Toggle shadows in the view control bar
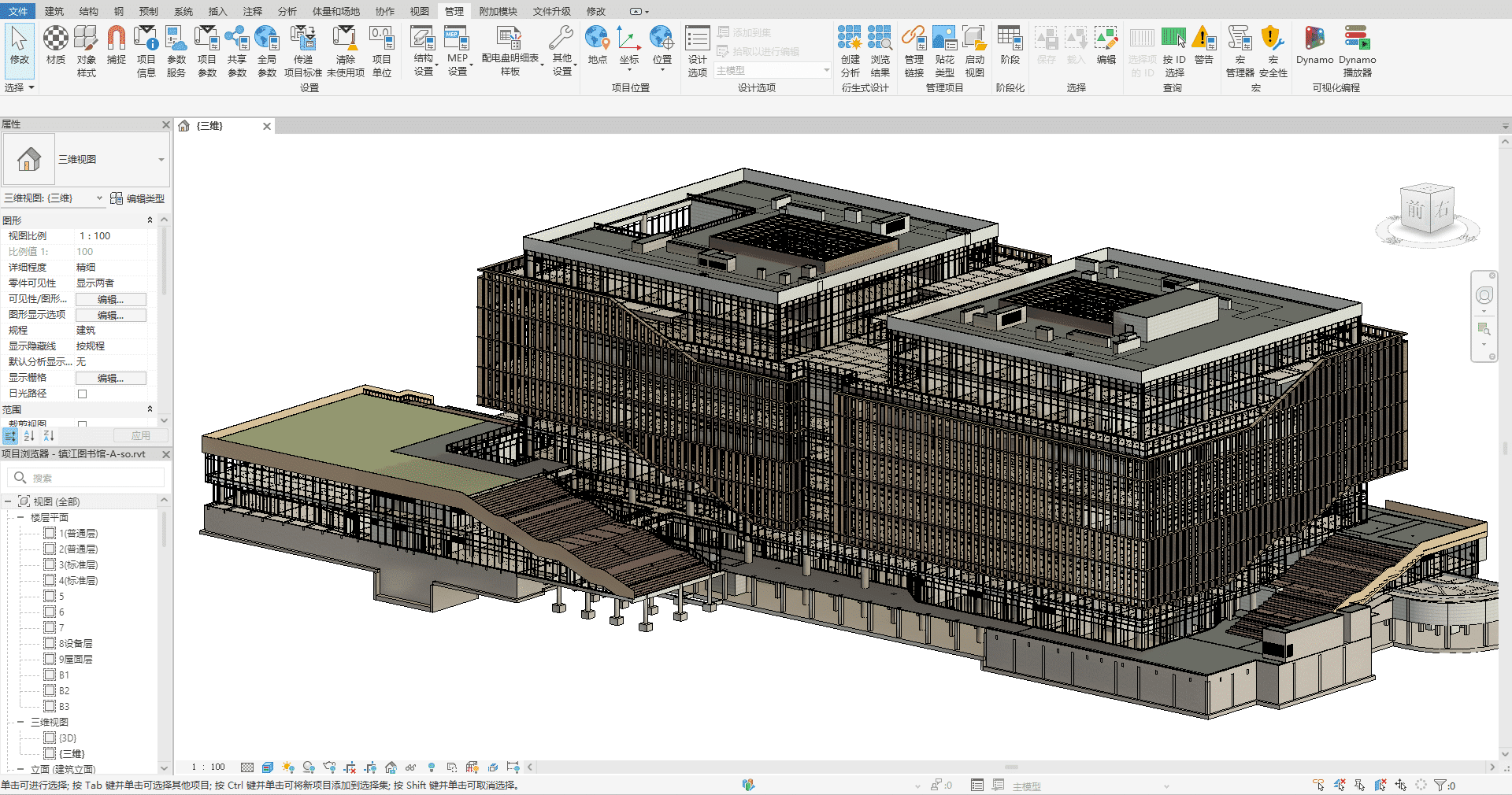1512x795 pixels. pos(309,767)
